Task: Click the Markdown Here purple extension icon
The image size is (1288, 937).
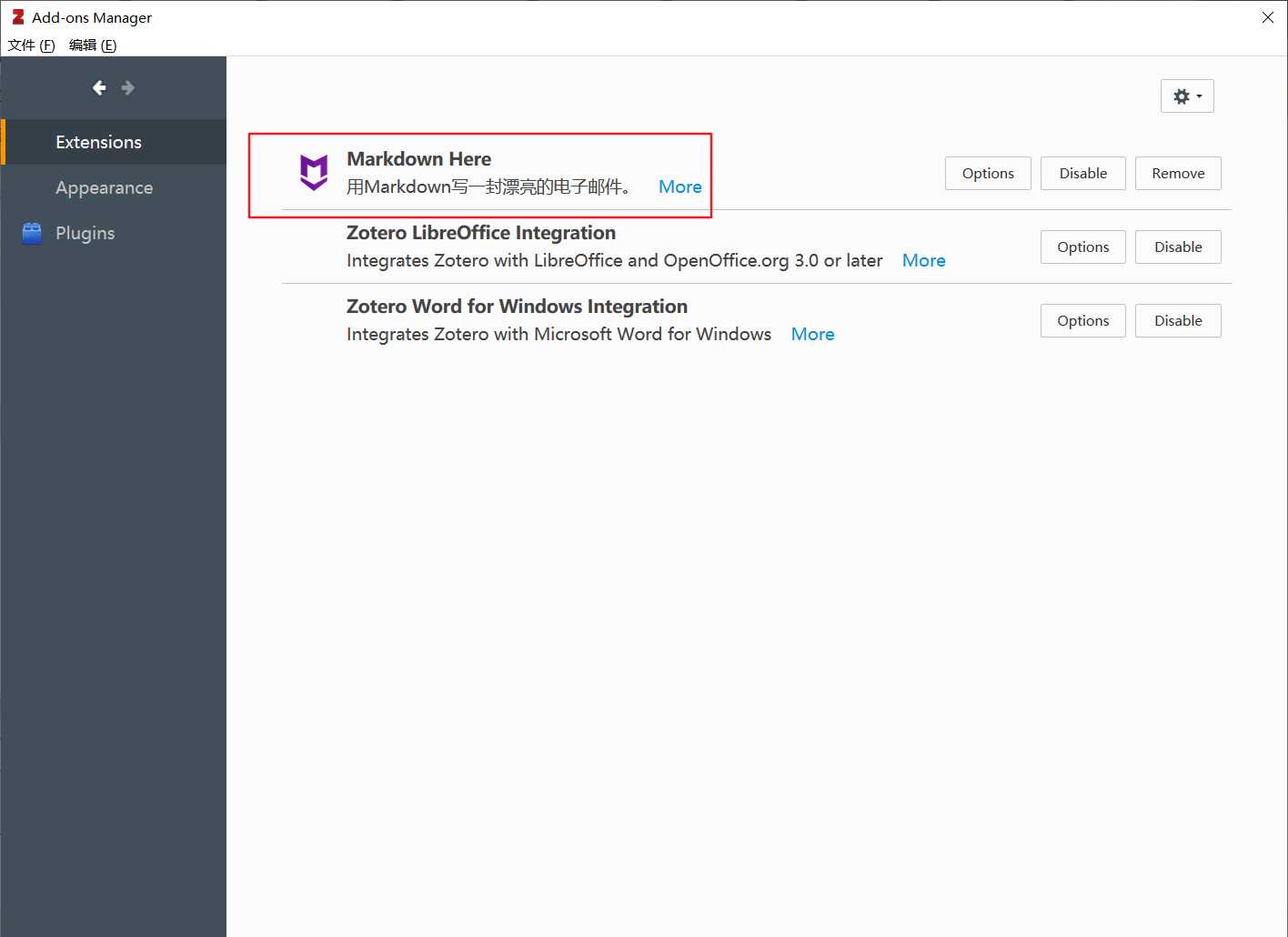Action: (314, 172)
